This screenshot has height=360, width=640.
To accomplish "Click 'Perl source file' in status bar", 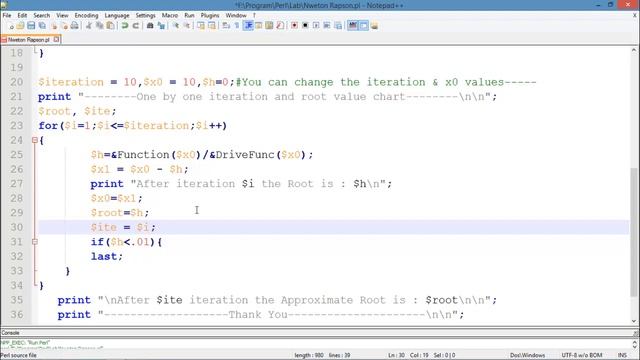I will 19,355.
